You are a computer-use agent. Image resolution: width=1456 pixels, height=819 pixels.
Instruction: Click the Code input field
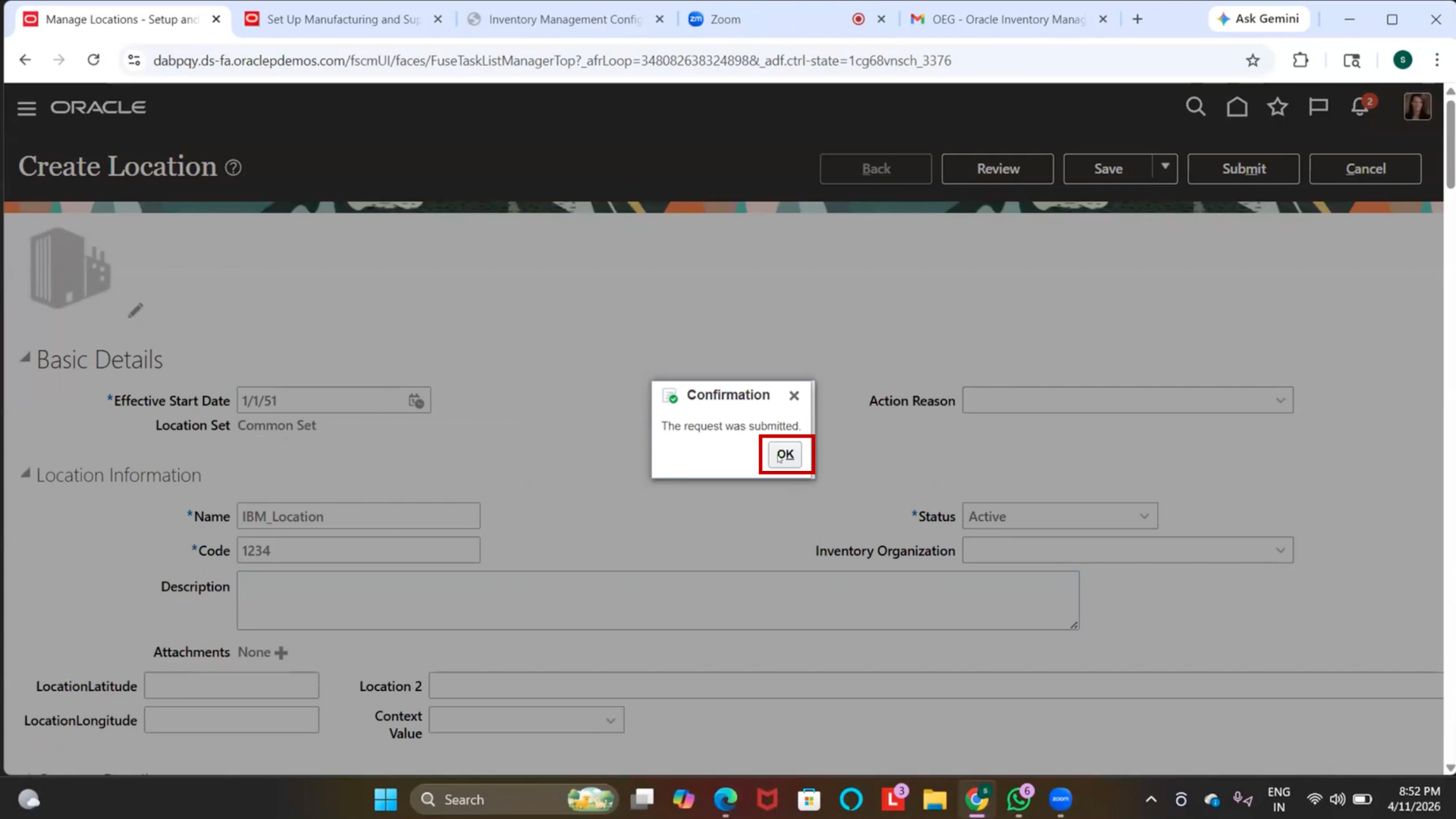[x=358, y=551]
